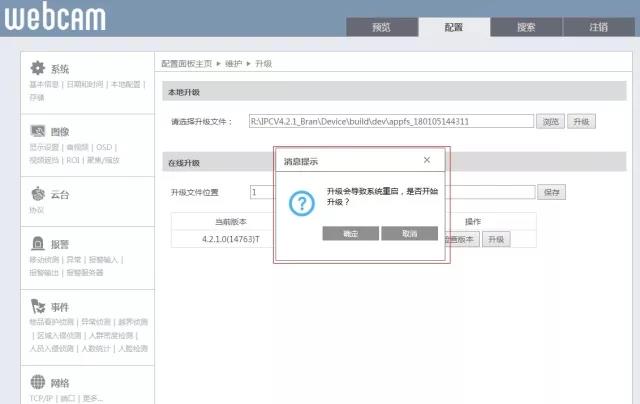Click the 云台 PTZ icon in sidebar
This screenshot has height=404, width=640.
point(38,194)
